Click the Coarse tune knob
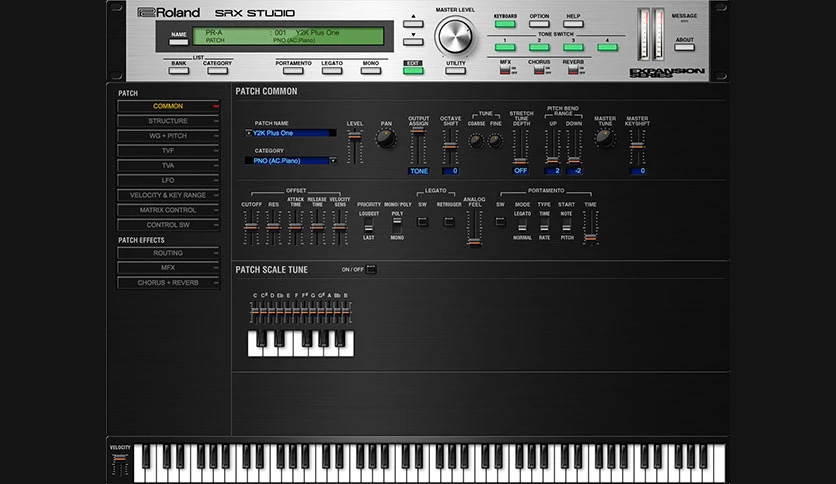The width and height of the screenshot is (836, 484). (x=476, y=141)
